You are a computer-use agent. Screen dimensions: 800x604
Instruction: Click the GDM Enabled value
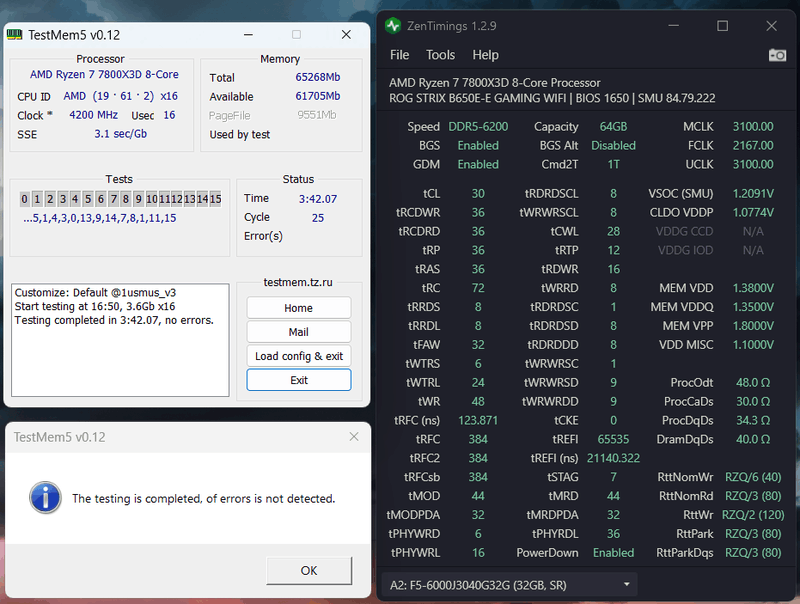(x=478, y=164)
